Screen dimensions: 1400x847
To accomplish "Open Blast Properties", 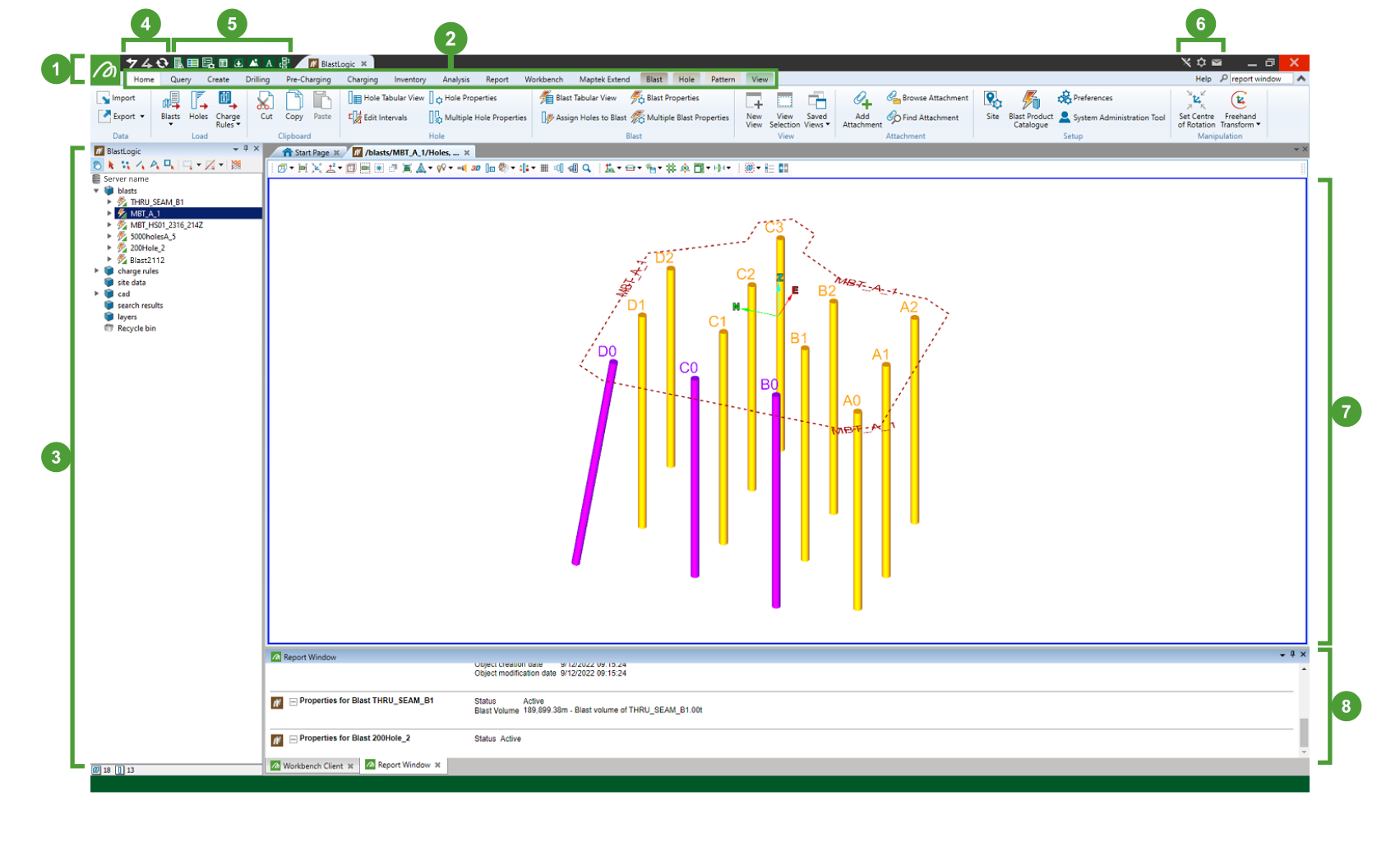I will point(665,98).
